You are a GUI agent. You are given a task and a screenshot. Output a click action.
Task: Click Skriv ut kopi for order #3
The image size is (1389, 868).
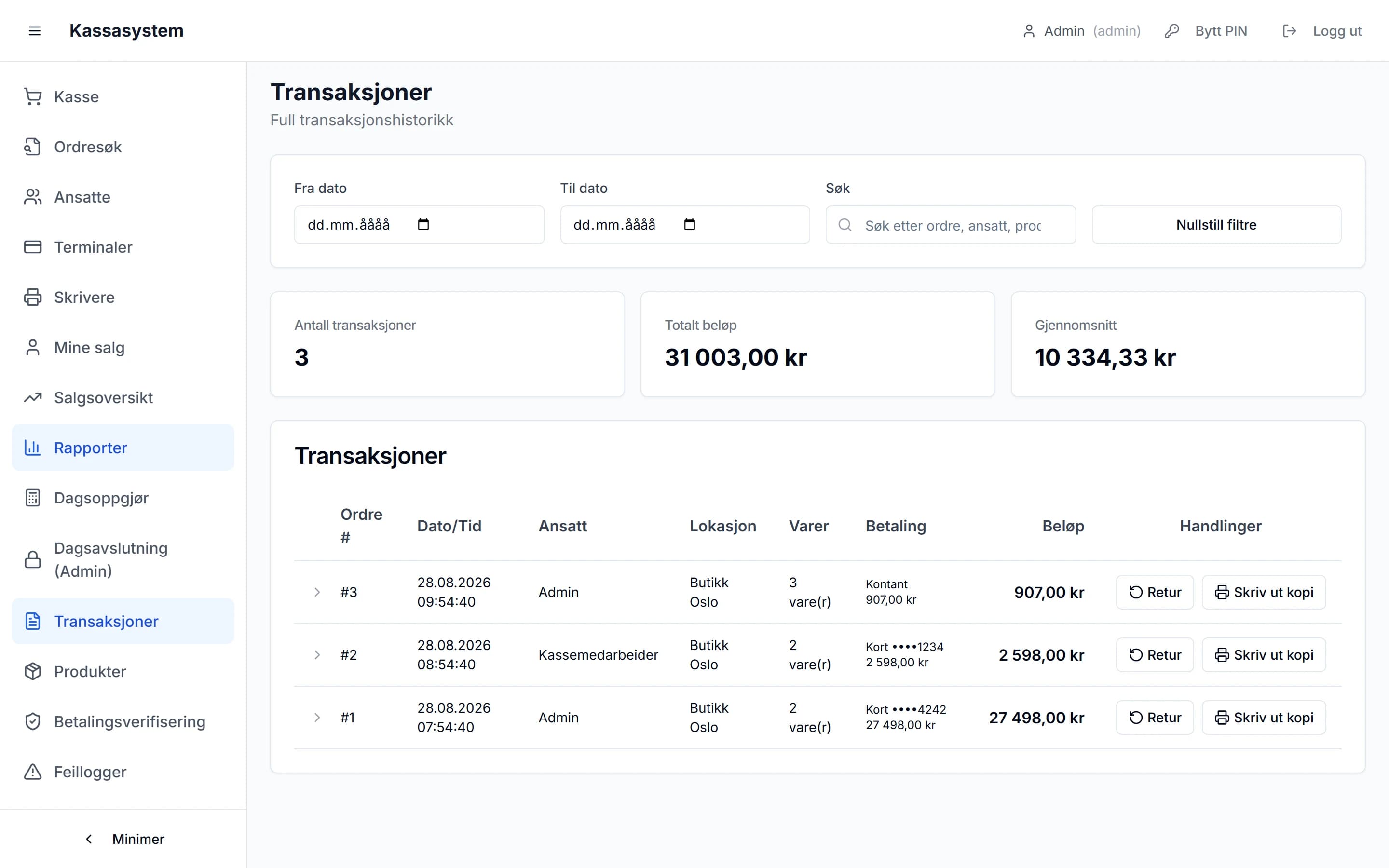pos(1263,592)
